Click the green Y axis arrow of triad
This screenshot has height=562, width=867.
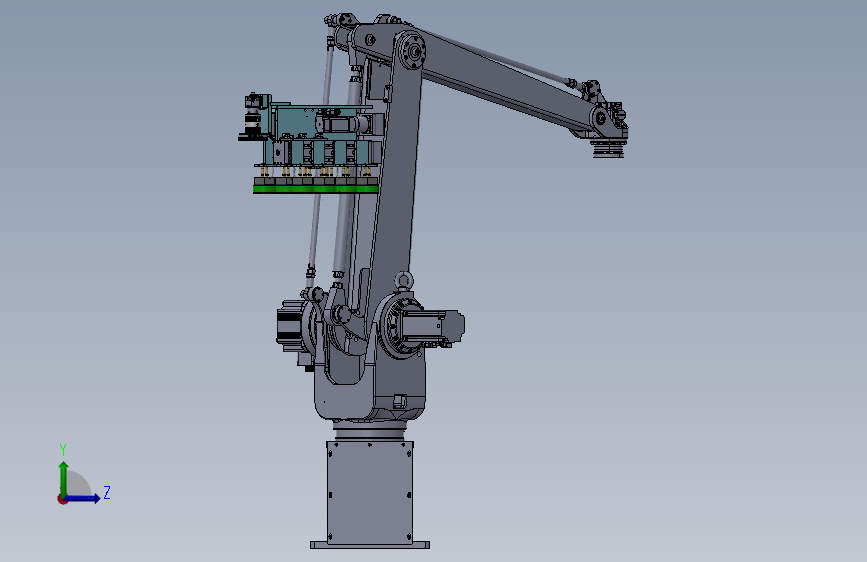click(64, 478)
